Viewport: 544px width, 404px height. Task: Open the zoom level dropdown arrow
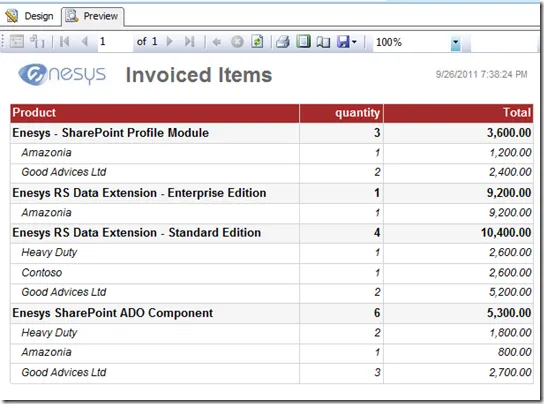(x=456, y=43)
